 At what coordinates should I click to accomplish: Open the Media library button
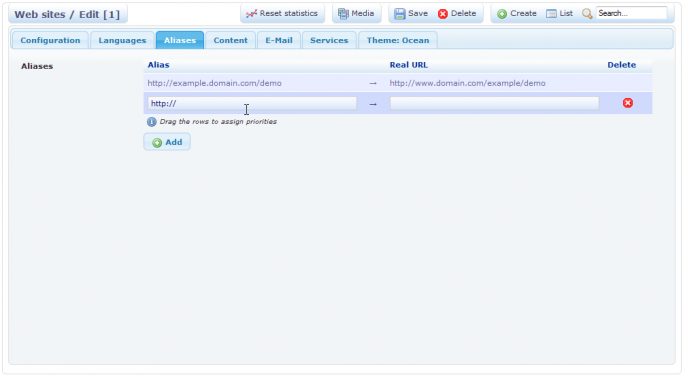coord(356,14)
